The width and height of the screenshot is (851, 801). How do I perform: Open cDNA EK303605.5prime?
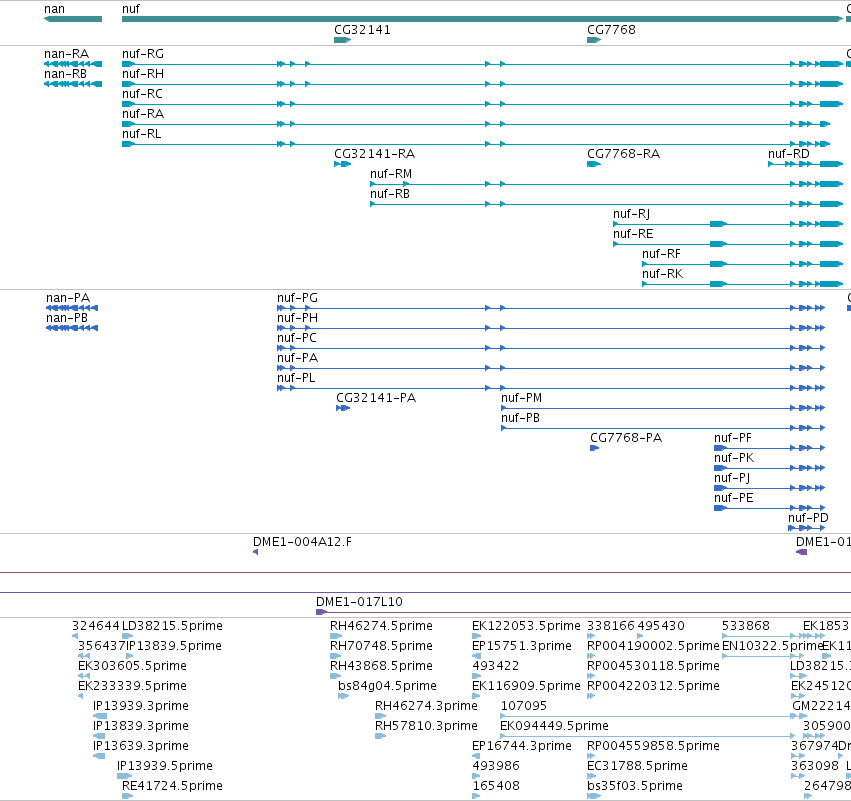(132, 666)
